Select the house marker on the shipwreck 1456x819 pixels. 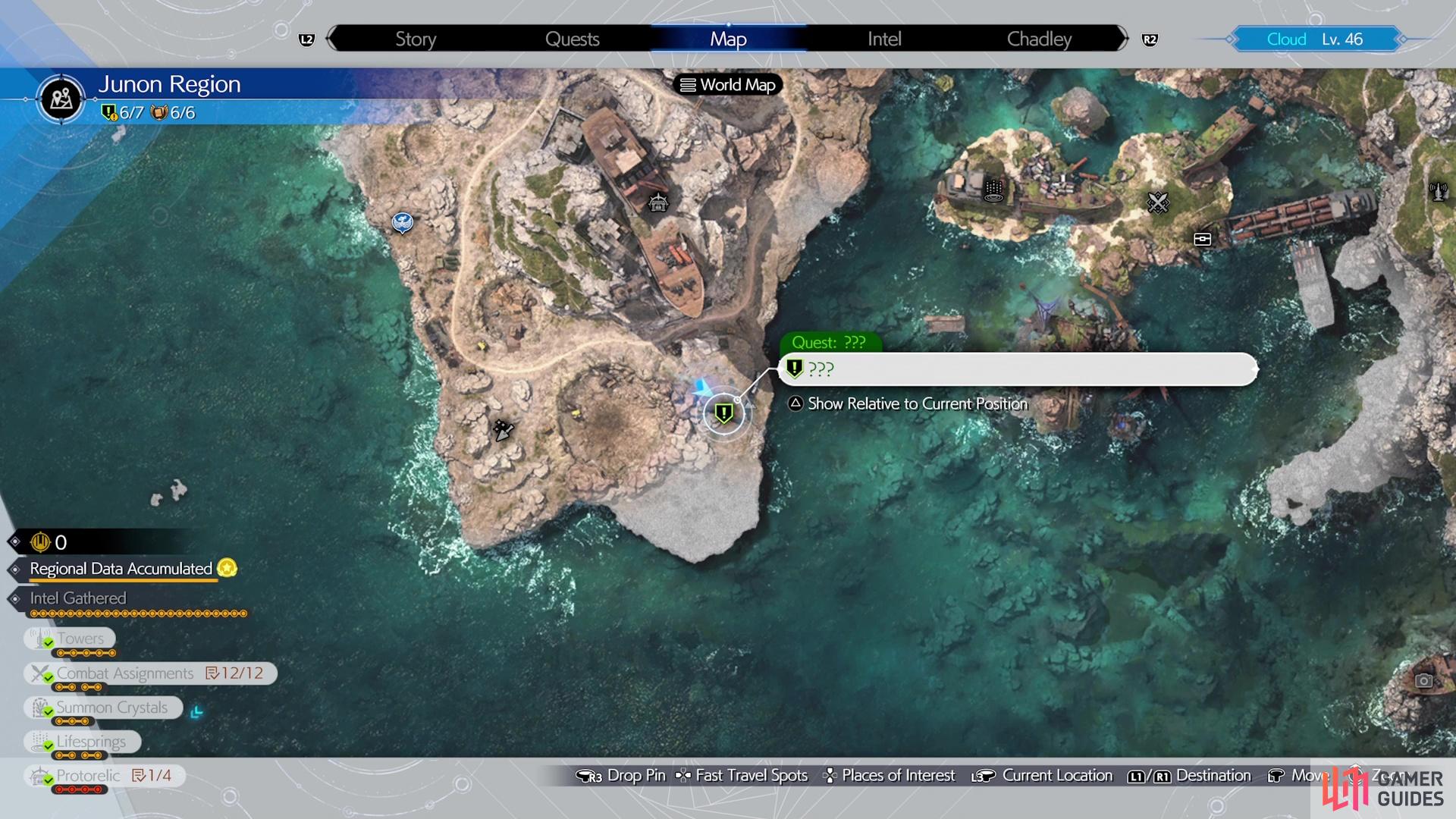(657, 202)
